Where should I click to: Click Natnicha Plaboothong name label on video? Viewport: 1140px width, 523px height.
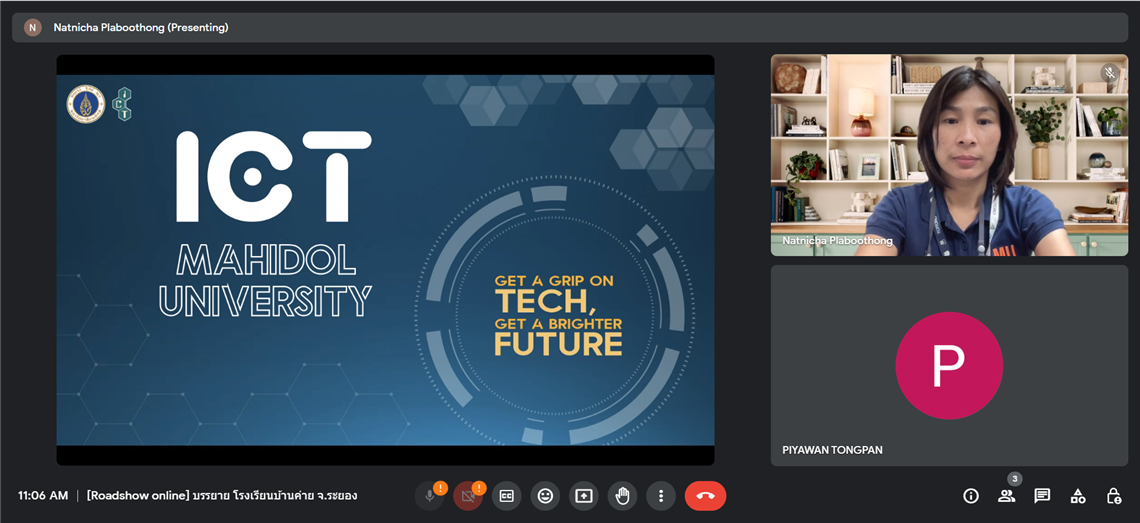[x=837, y=241]
